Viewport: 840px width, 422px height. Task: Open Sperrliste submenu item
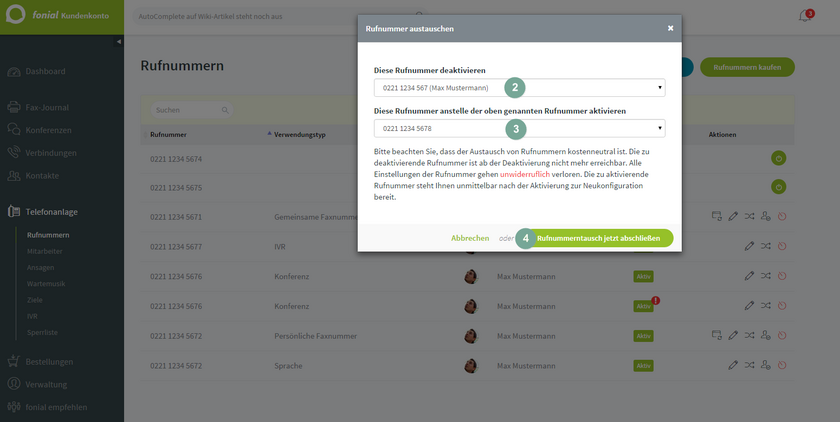[x=42, y=333]
